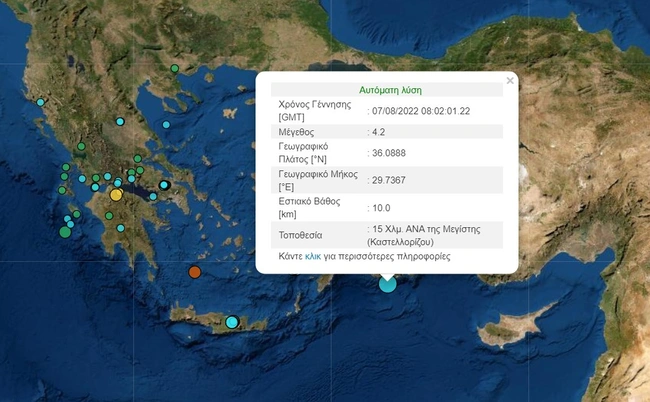Click the large green marker west of Peloponnese
Image resolution: width=650 pixels, height=402 pixels.
[65, 232]
